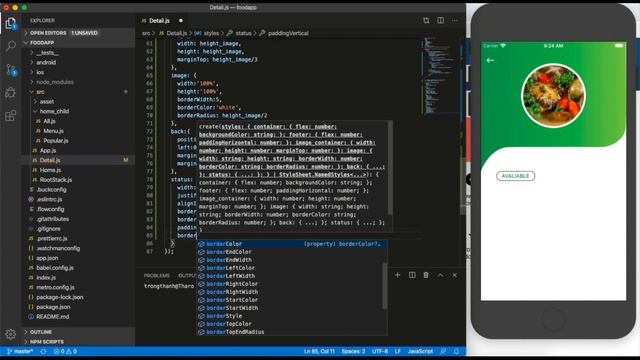This screenshot has height=360, width=640.
Task: Select borderEndColor suggestion
Action: (291, 252)
